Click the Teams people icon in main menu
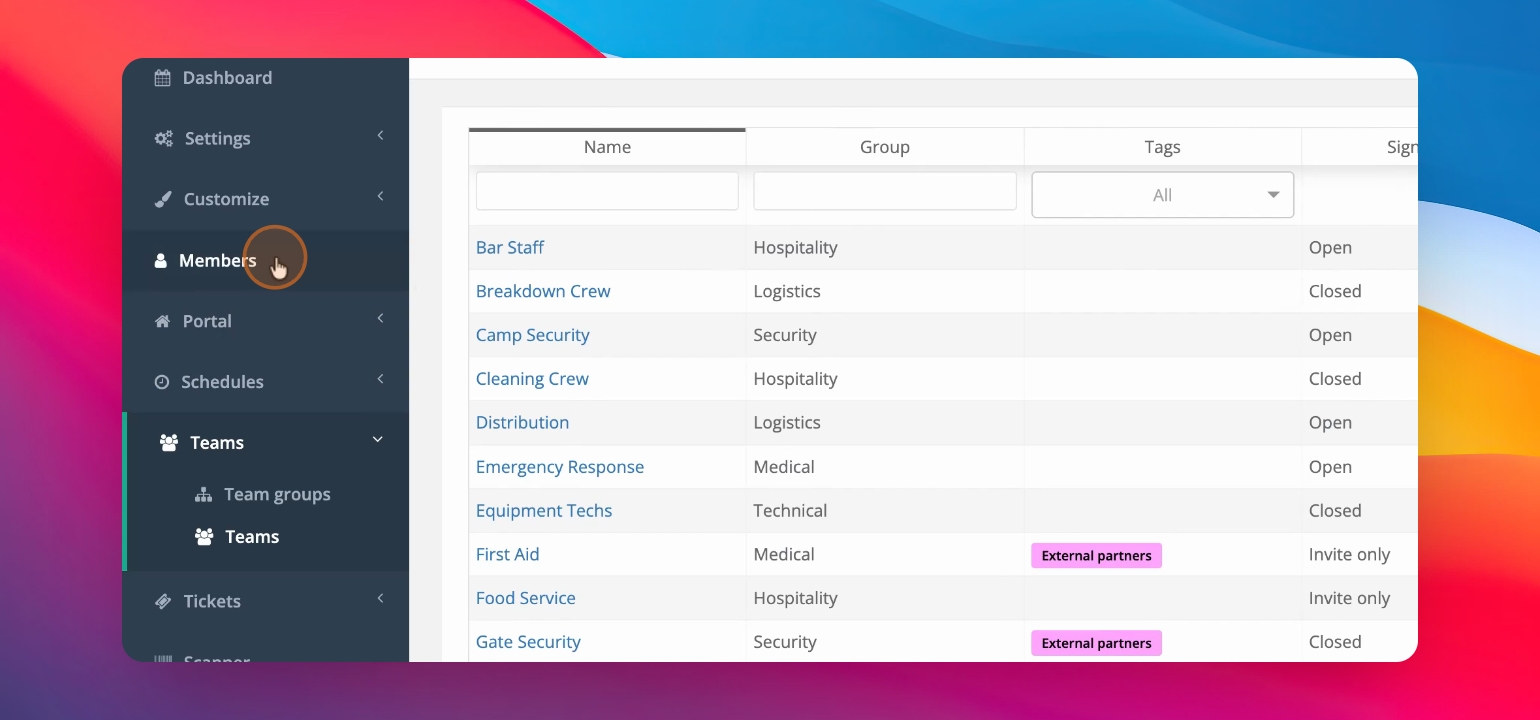 pos(169,443)
